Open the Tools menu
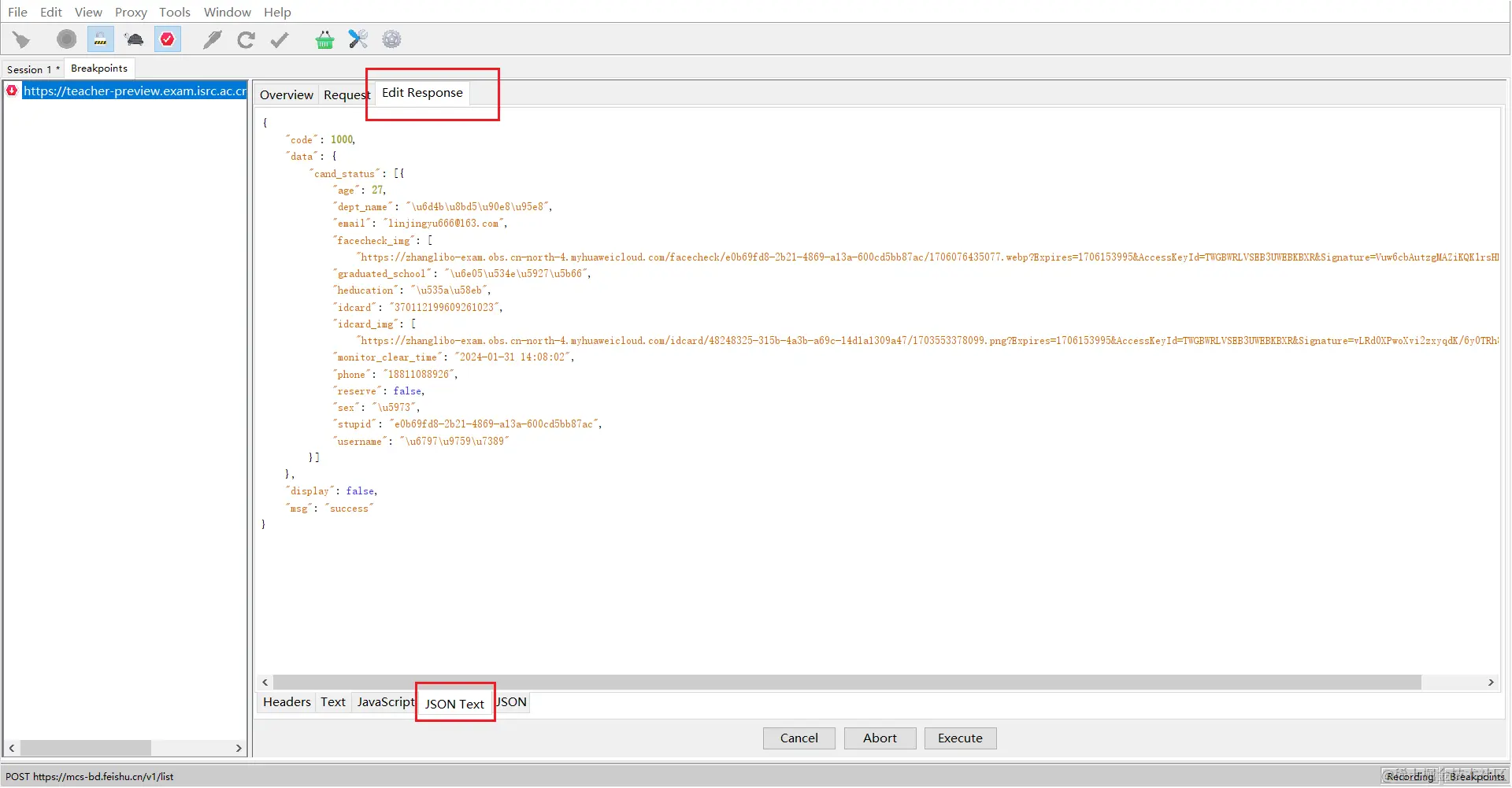 coord(174,12)
